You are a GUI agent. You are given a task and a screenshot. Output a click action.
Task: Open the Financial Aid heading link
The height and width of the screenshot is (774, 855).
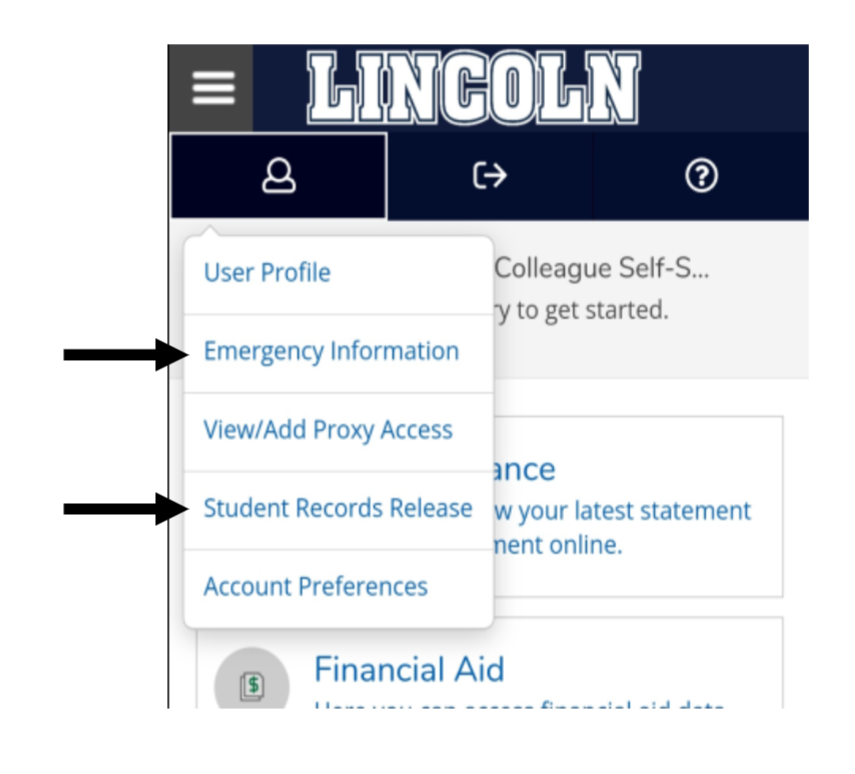pos(409,669)
